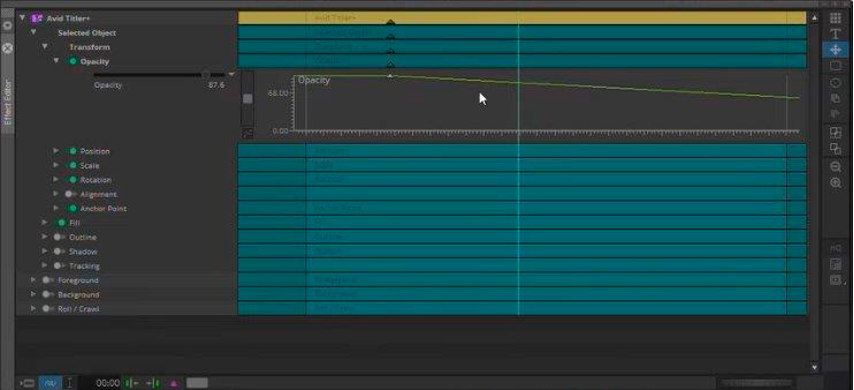Click the Opacity slider handle
This screenshot has width=854, height=390.
[205, 75]
